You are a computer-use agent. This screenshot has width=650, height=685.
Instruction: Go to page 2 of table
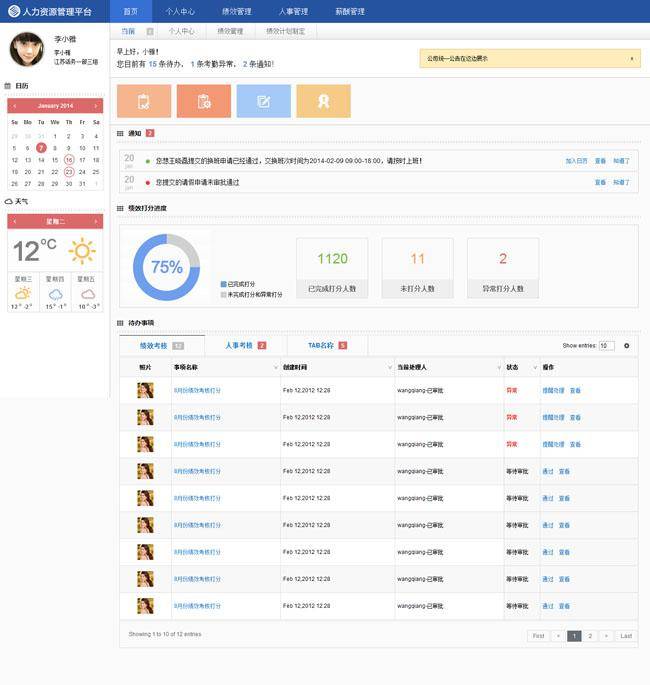(590, 636)
